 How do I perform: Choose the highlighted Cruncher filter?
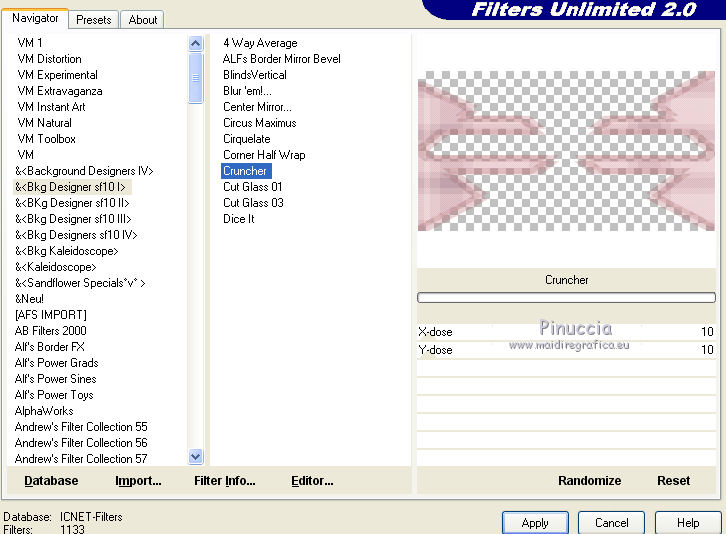pyautogui.click(x=246, y=170)
